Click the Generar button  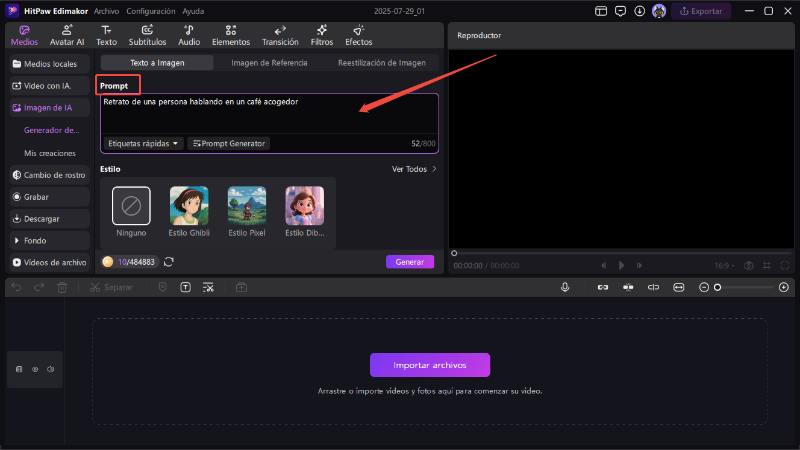[410, 262]
